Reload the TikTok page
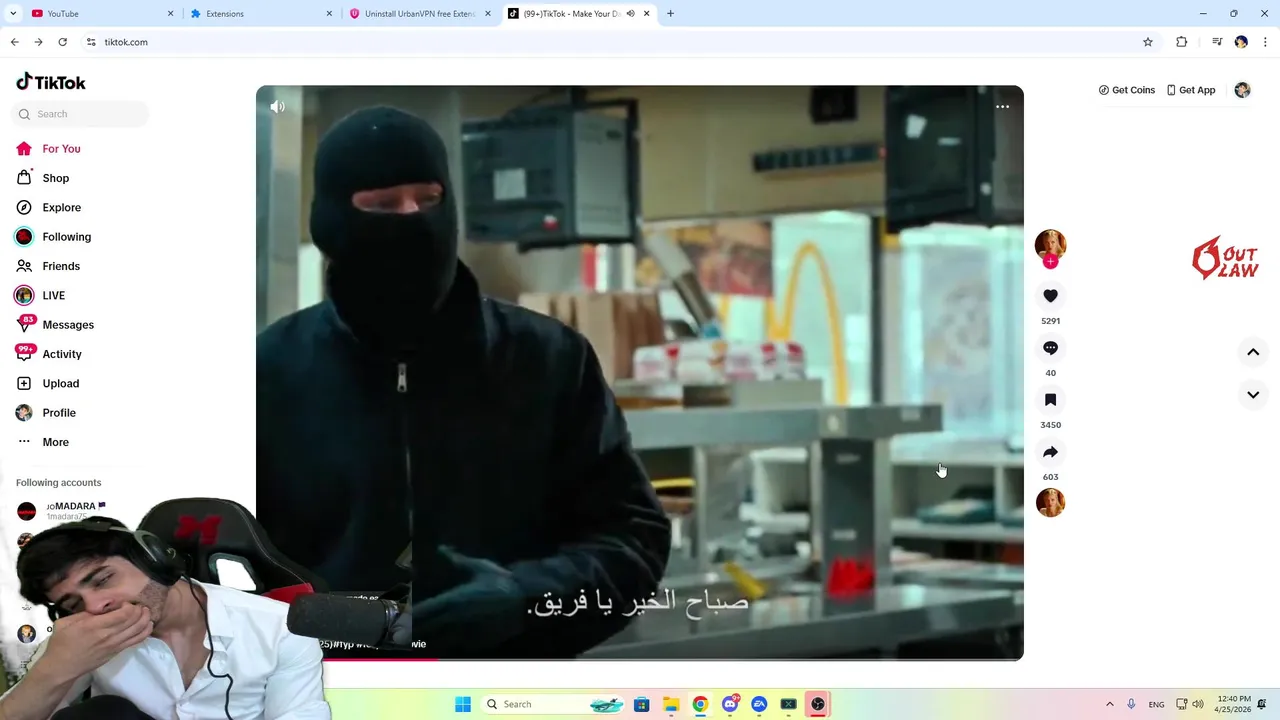This screenshot has height=720, width=1280. point(62,42)
